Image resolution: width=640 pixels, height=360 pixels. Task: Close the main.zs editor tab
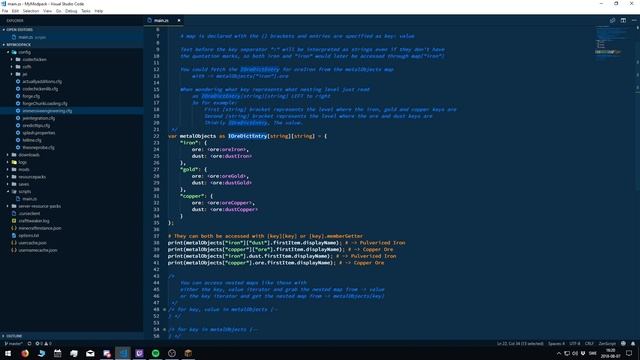click(x=179, y=20)
